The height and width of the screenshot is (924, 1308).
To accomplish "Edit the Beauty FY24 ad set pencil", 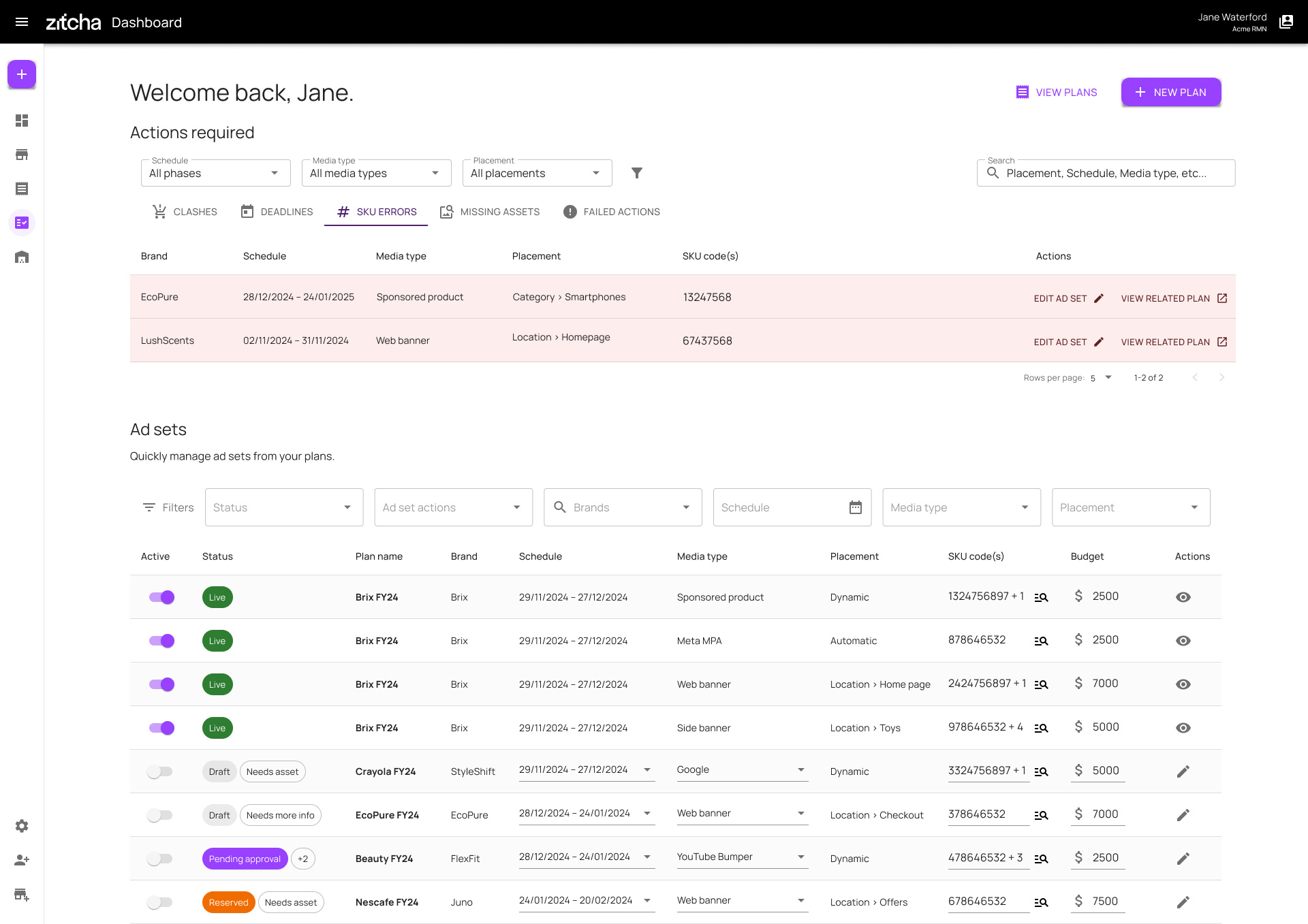I will point(1183,859).
